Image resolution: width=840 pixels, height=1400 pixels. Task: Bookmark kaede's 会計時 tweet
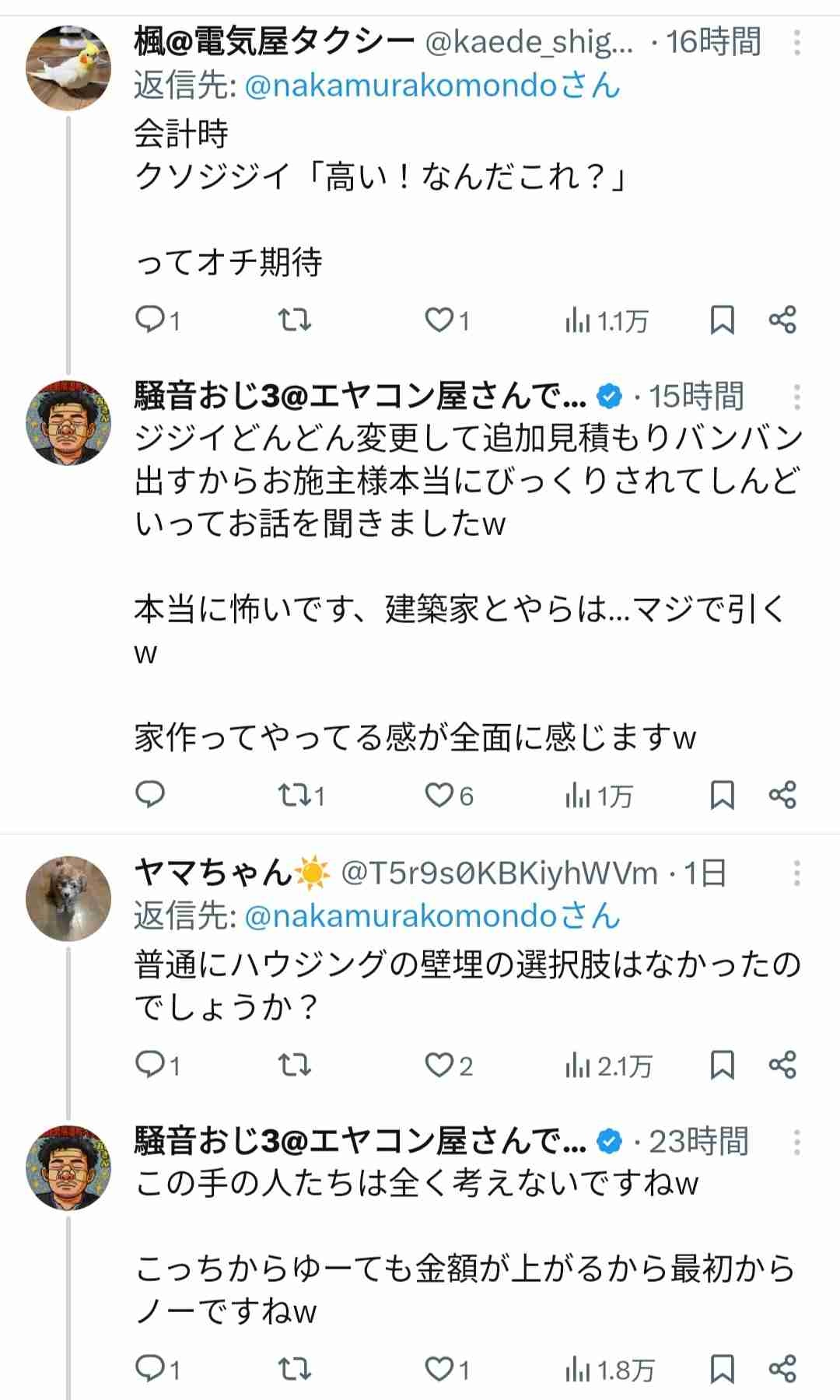pos(723,320)
